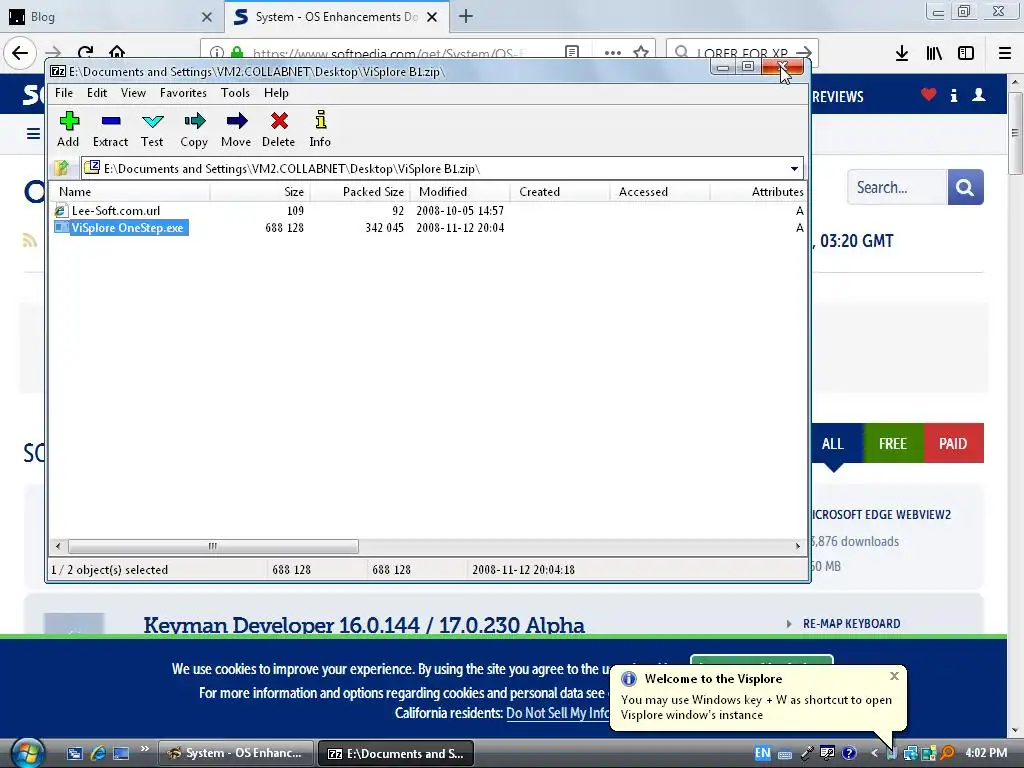Viewport: 1024px width, 768px height.
Task: Click the EN language indicator in tray
Action: click(x=762, y=753)
